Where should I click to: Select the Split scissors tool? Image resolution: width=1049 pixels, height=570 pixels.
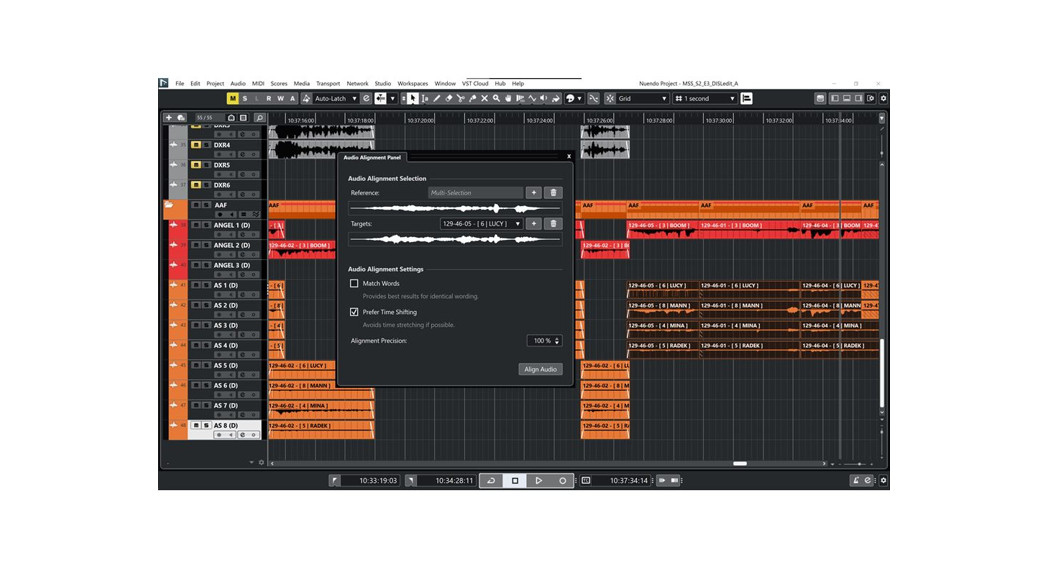(x=461, y=98)
